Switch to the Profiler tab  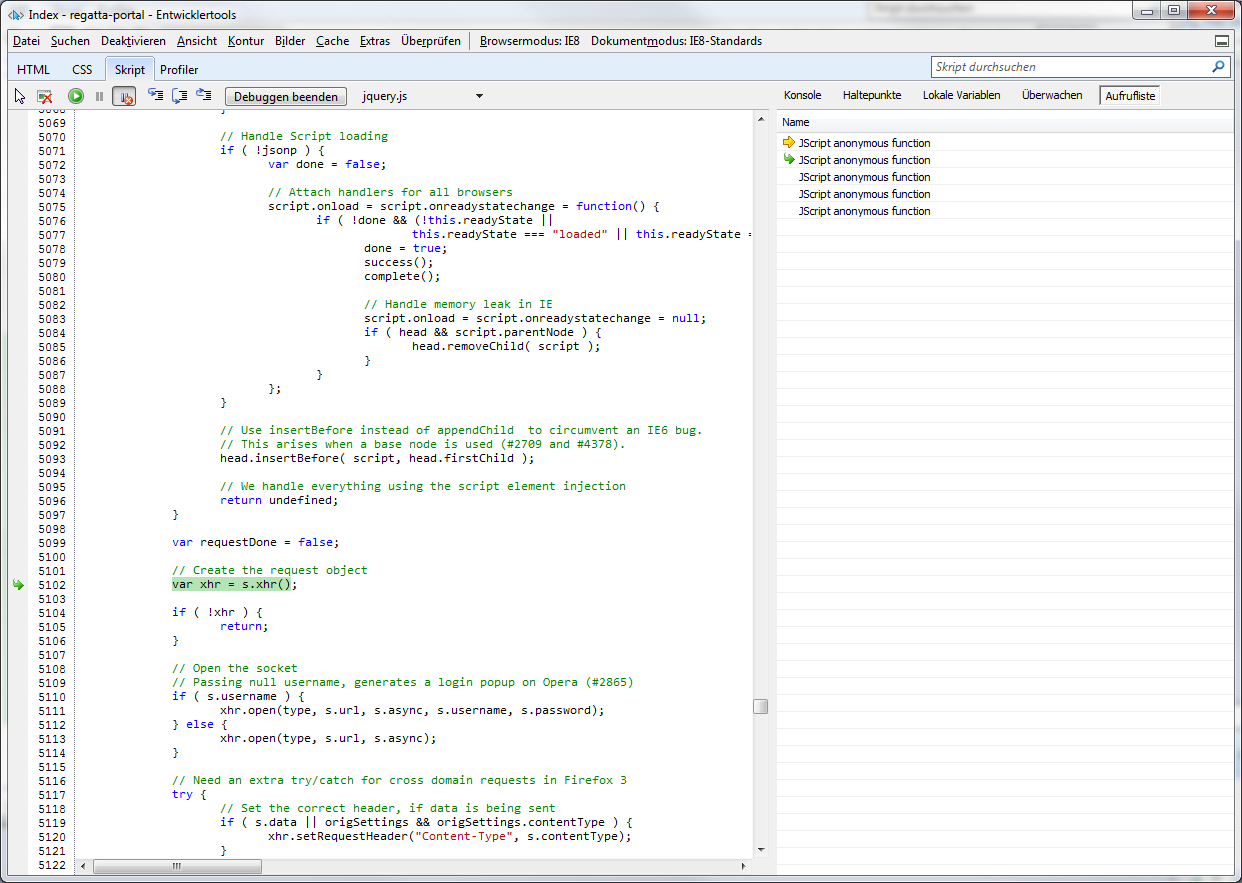click(179, 69)
